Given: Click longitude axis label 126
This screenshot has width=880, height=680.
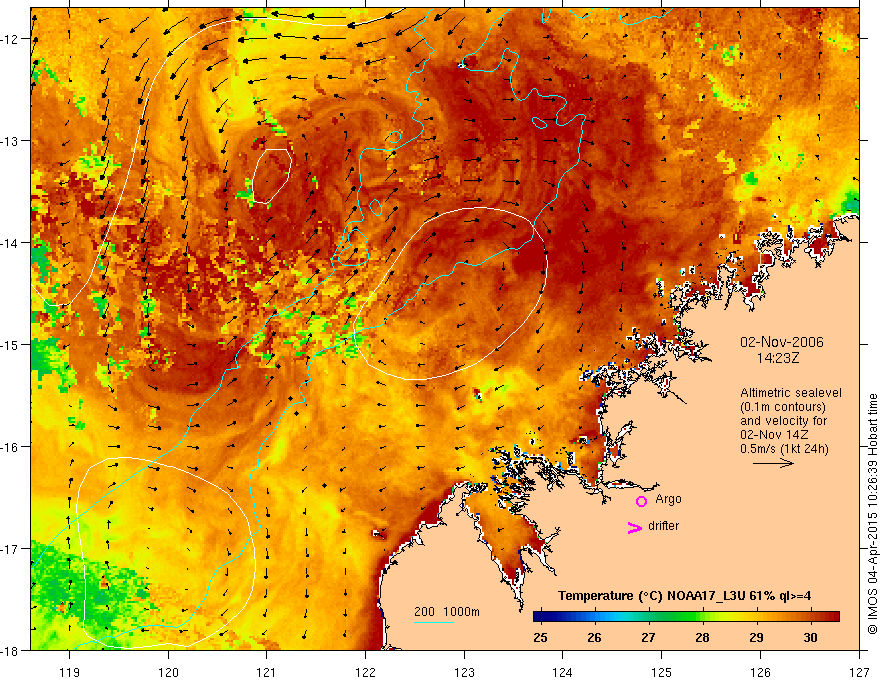Looking at the screenshot, I should click(760, 672).
